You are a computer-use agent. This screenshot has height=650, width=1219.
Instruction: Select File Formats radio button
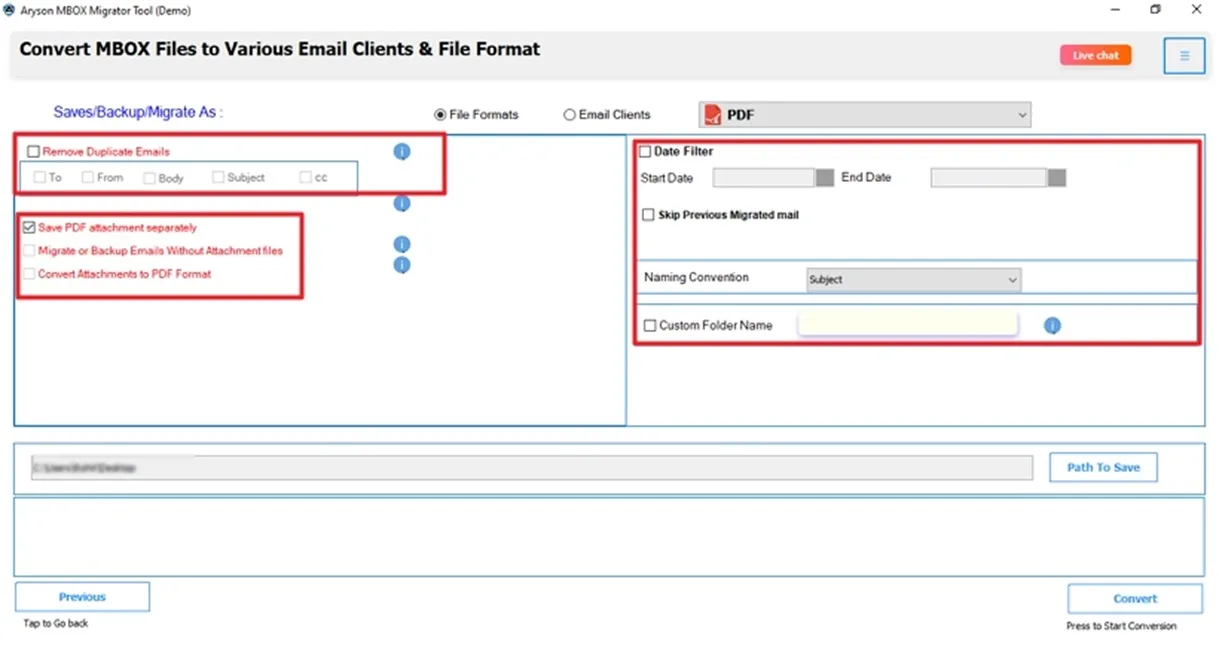(x=440, y=115)
